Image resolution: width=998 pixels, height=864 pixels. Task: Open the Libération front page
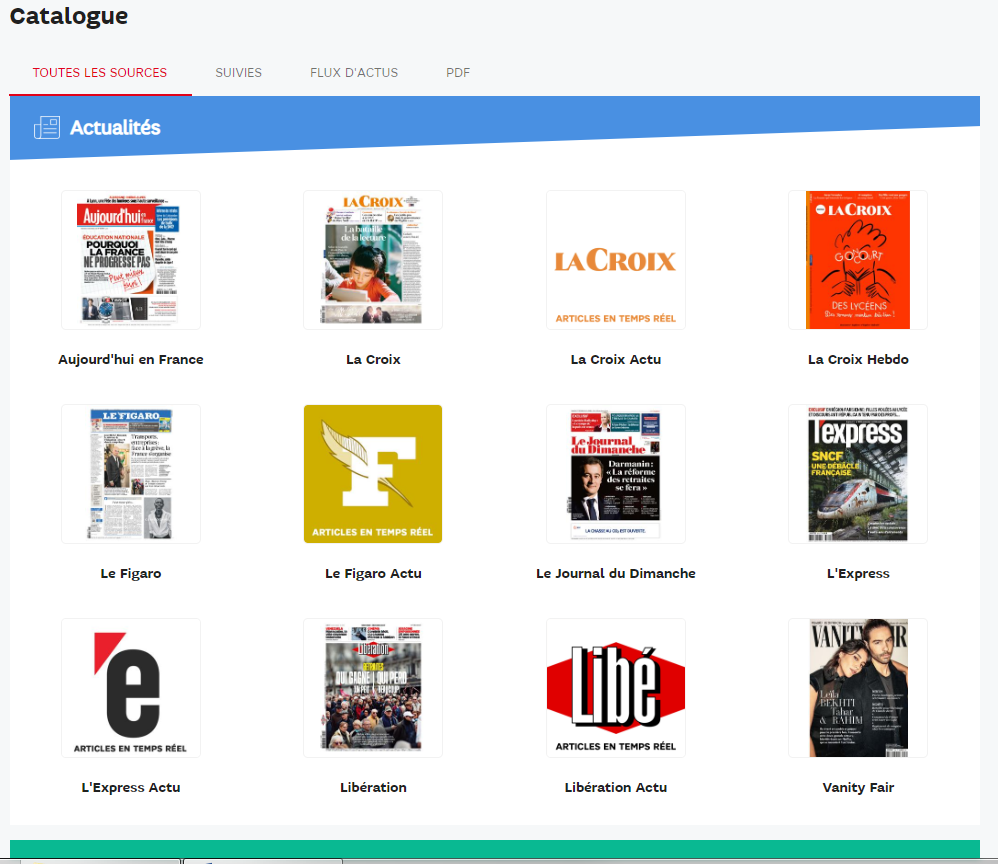click(373, 687)
